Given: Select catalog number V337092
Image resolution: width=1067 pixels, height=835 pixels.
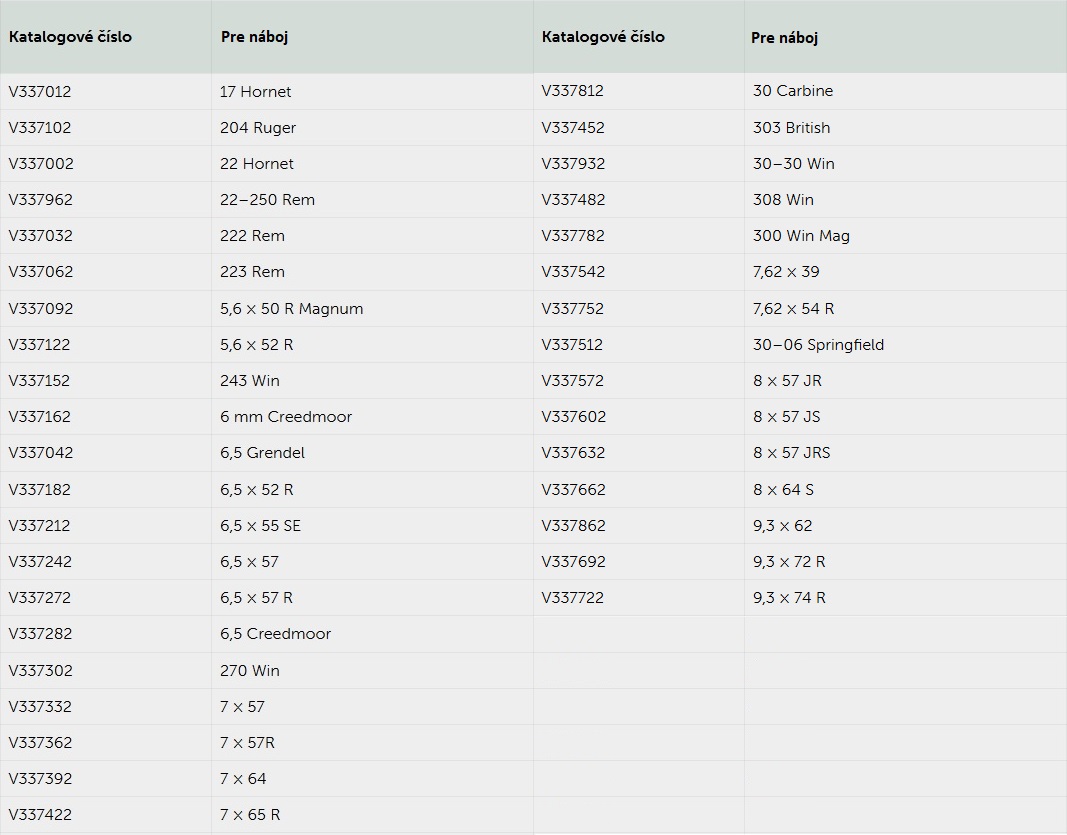Looking at the screenshot, I should [x=40, y=309].
